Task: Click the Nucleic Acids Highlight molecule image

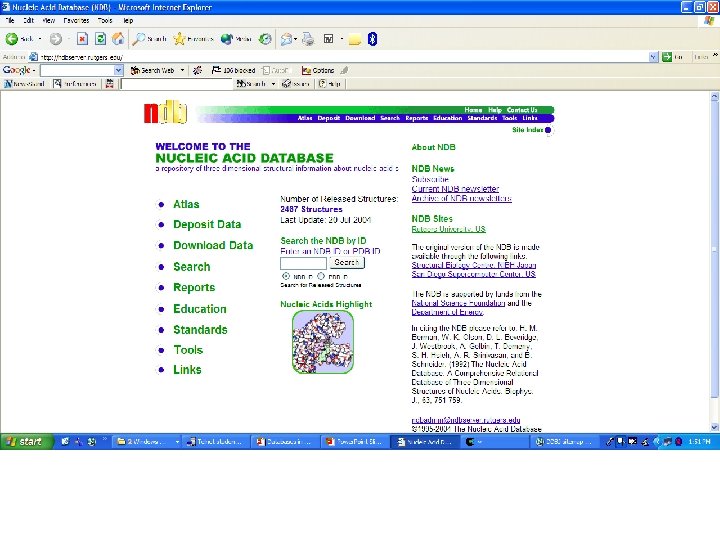Action: point(323,342)
